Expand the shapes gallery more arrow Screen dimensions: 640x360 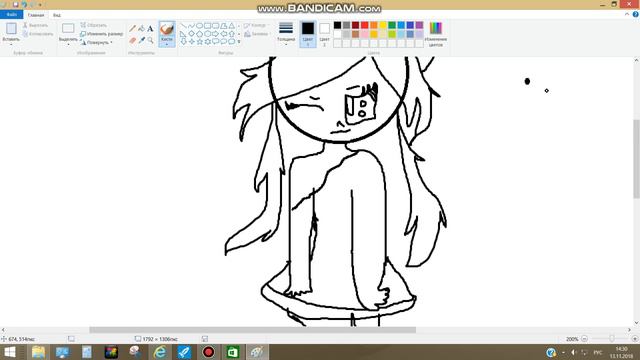pyautogui.click(x=239, y=42)
